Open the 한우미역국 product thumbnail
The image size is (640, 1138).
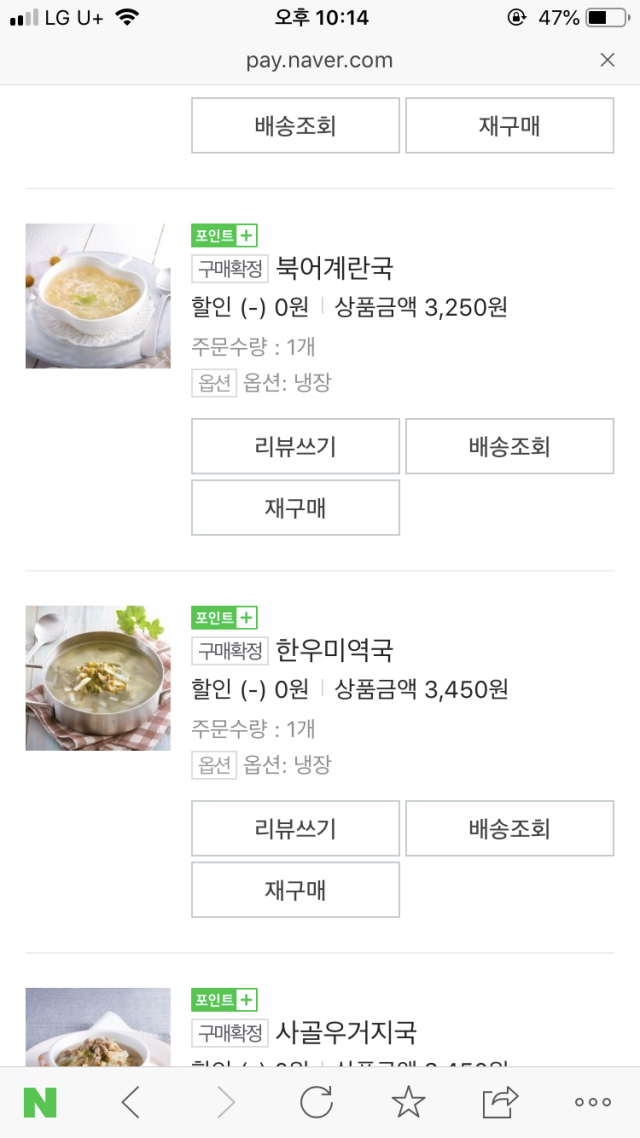[98, 678]
